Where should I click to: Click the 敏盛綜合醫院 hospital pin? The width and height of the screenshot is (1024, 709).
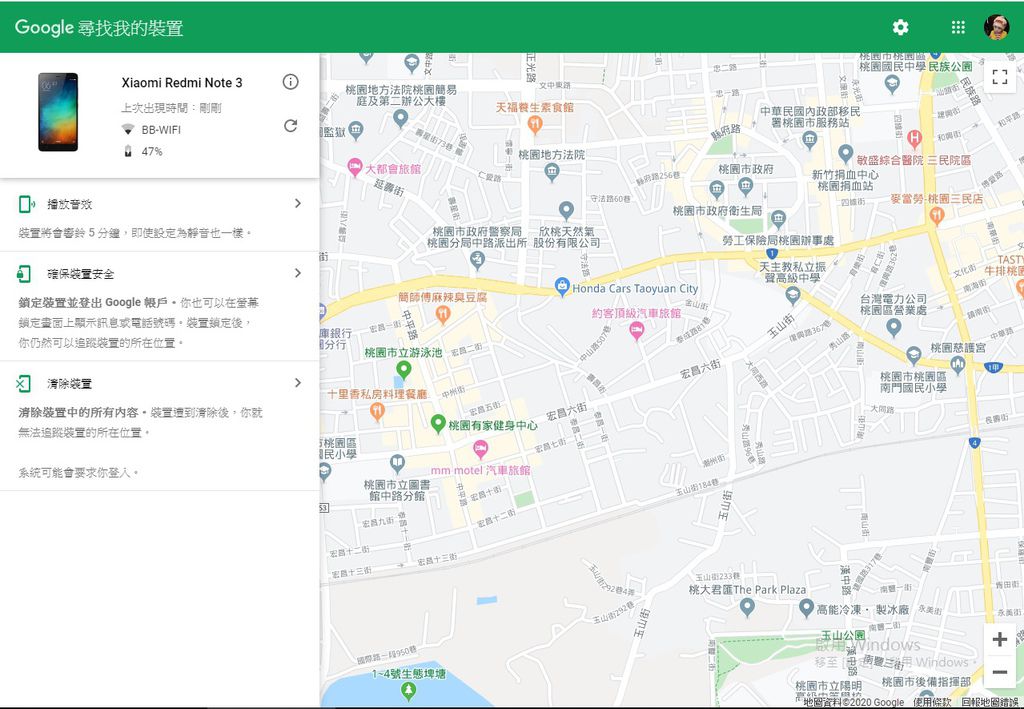click(914, 138)
